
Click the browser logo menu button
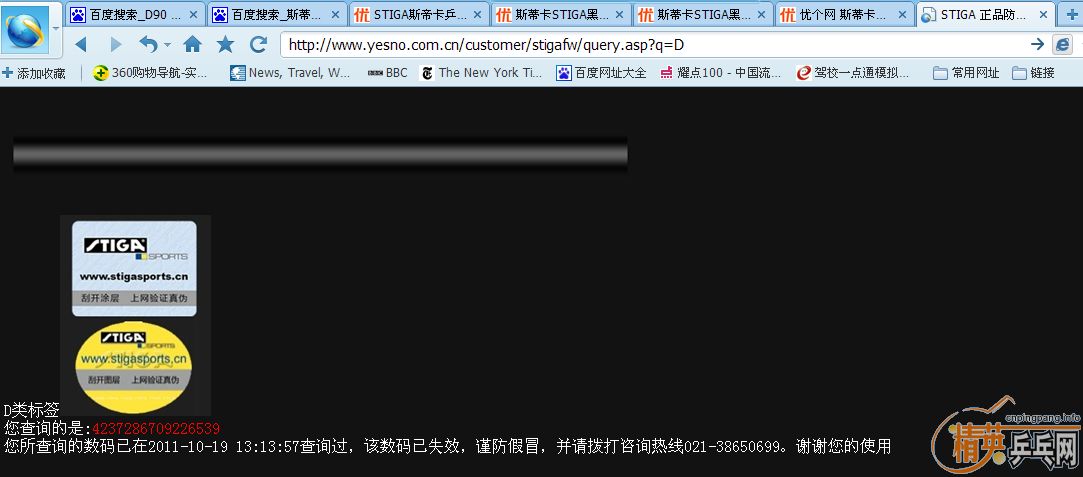pos(25,29)
